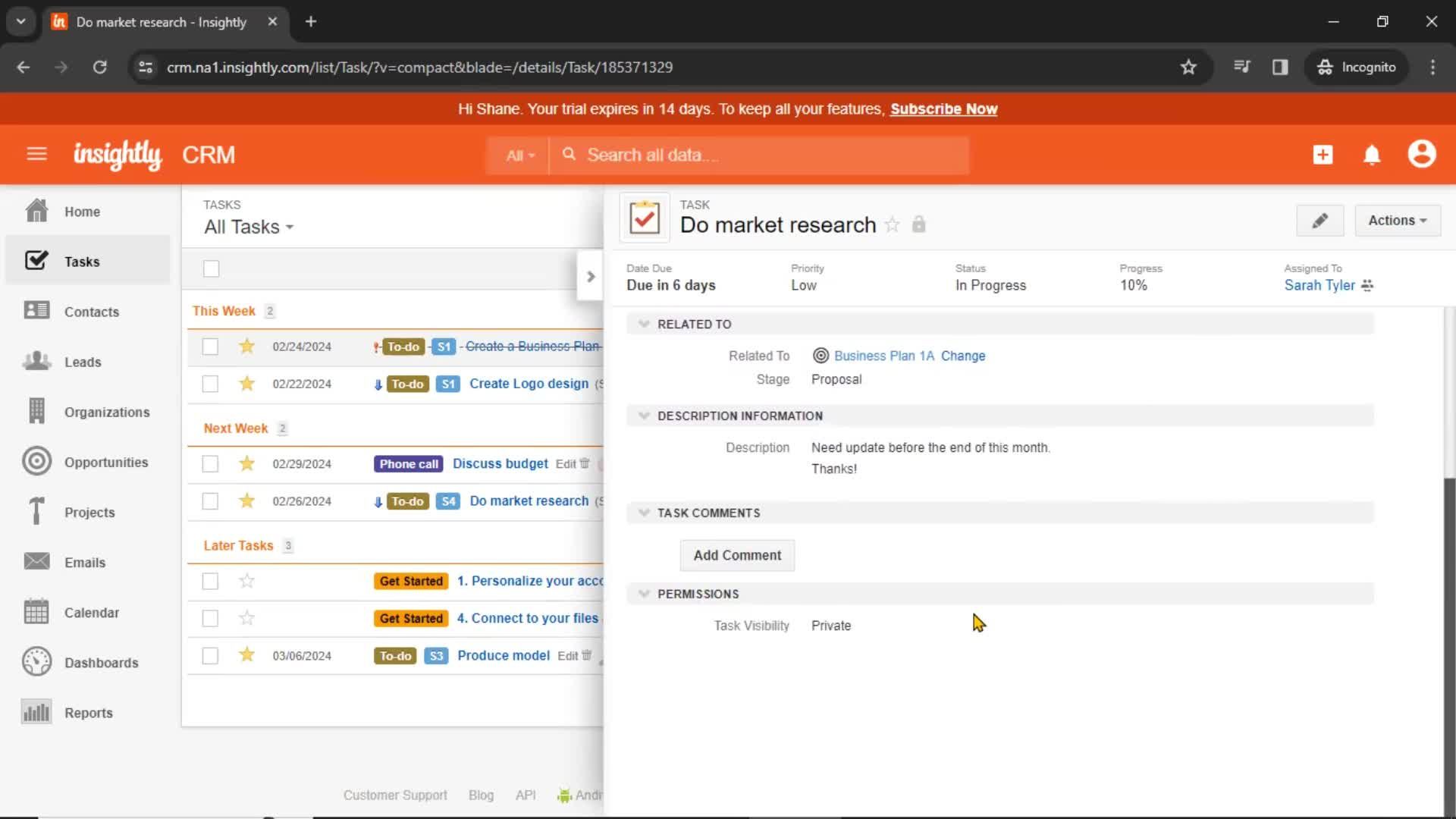Screen dimensions: 1456x819
Task: Collapse the Task Comments section
Action: (645, 512)
